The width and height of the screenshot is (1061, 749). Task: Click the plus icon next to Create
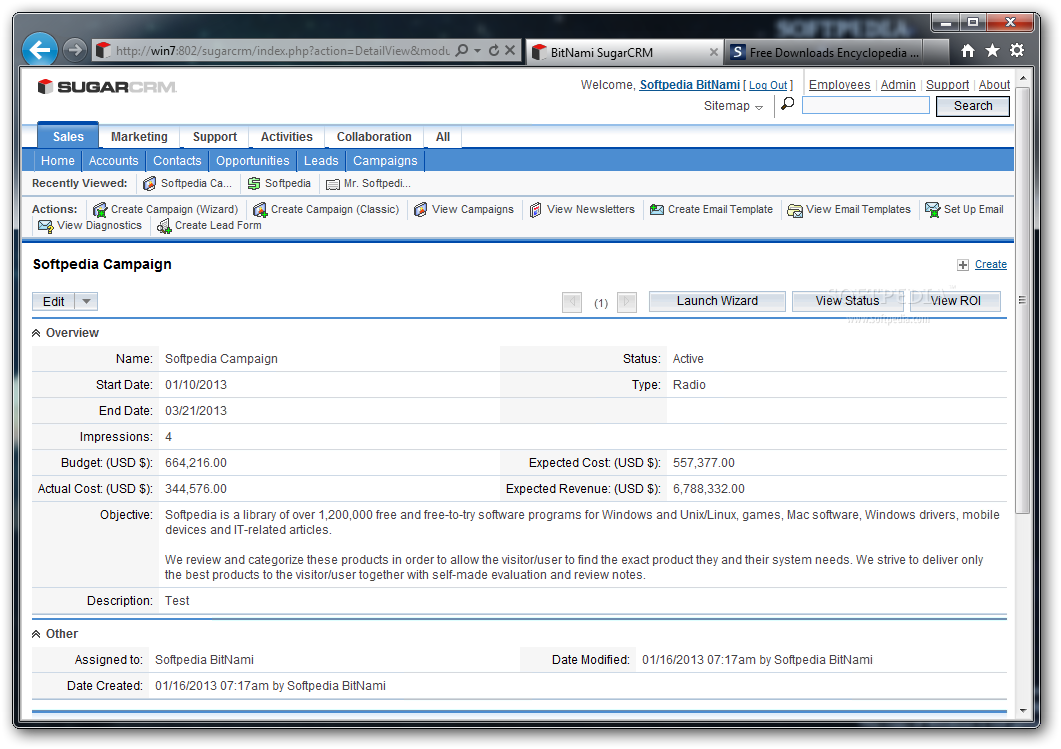[963, 265]
